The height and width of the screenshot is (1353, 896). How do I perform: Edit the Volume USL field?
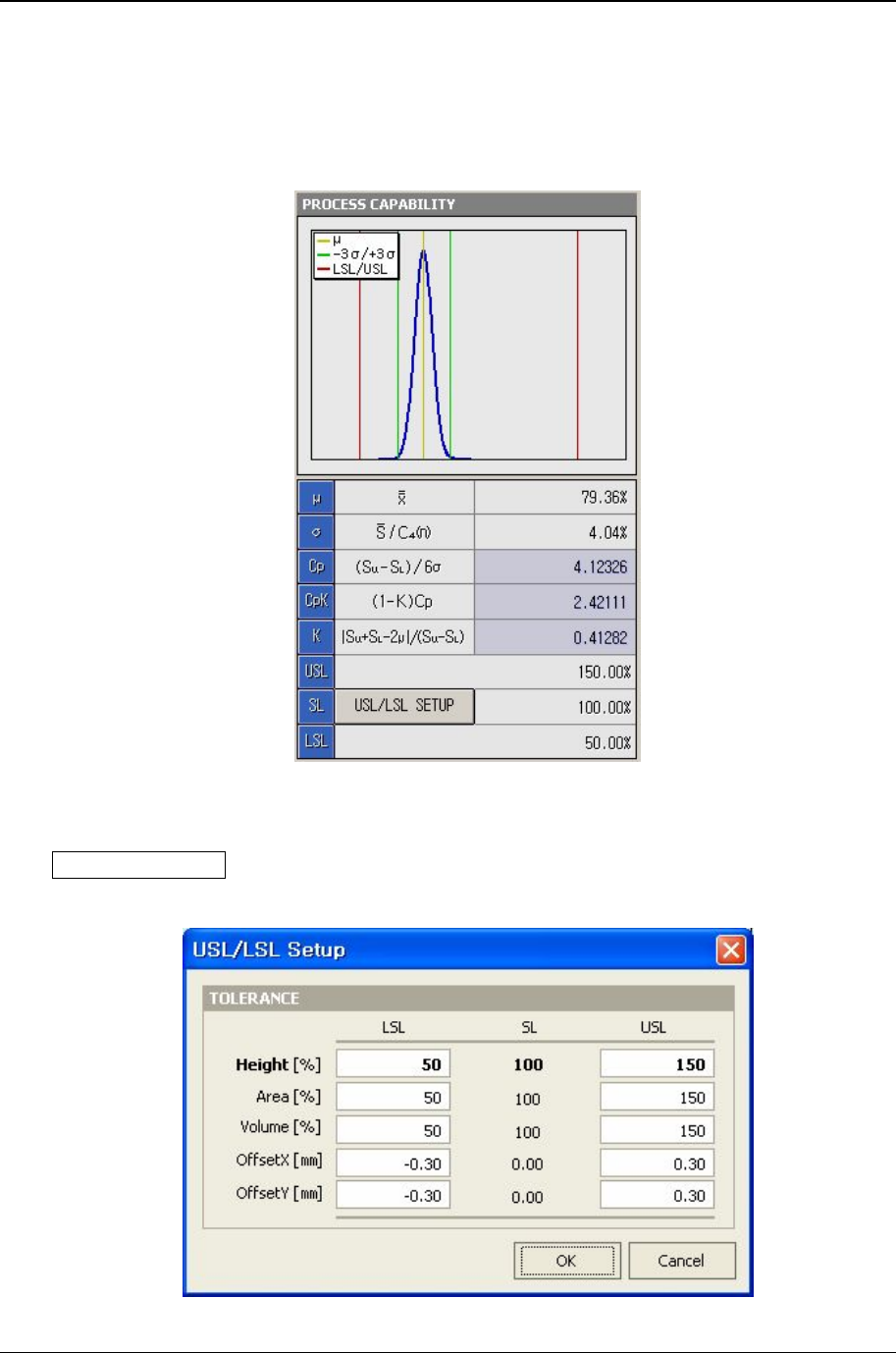pos(657,1130)
